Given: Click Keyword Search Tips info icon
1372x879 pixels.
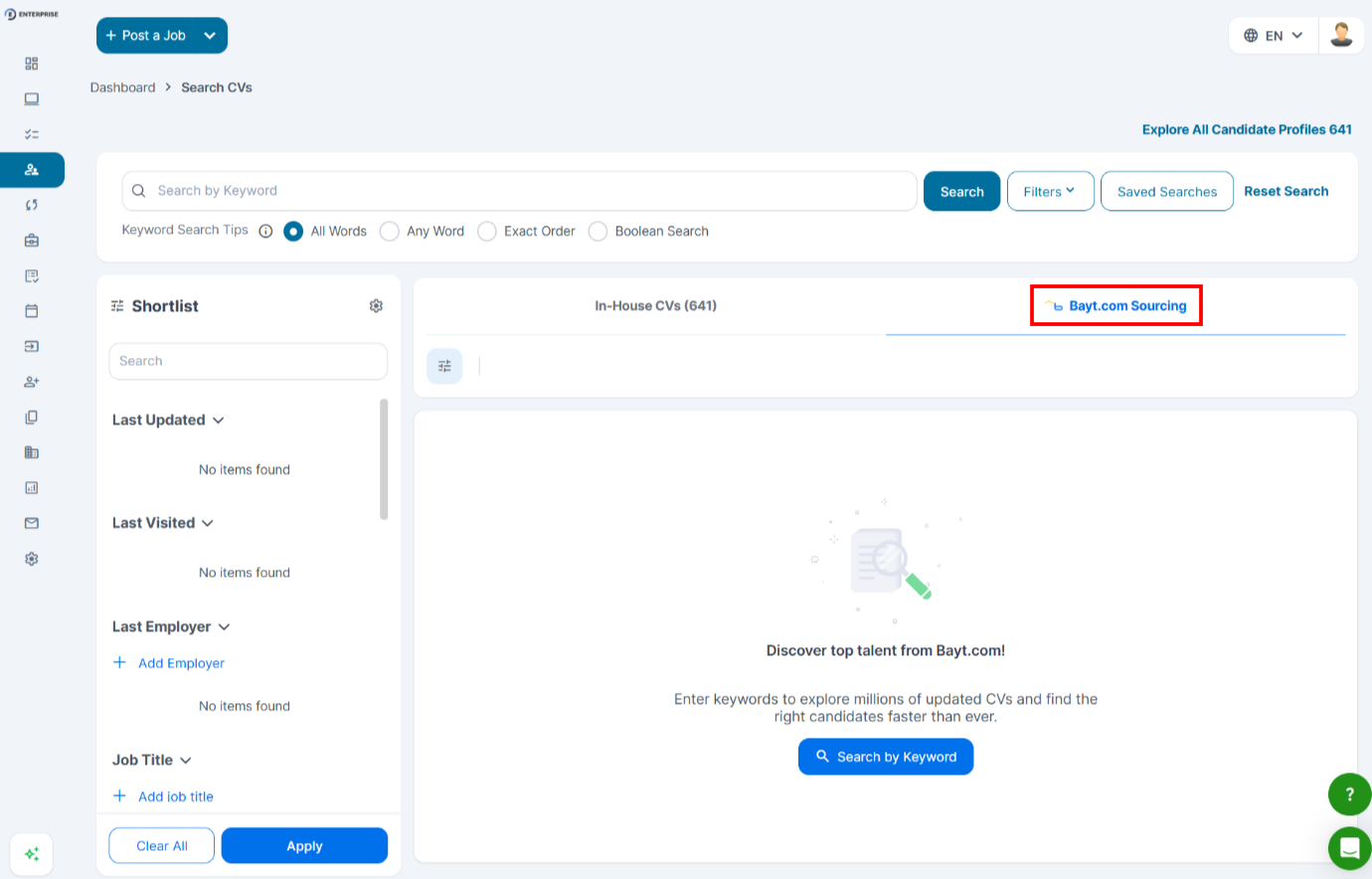Looking at the screenshot, I should pyautogui.click(x=265, y=231).
